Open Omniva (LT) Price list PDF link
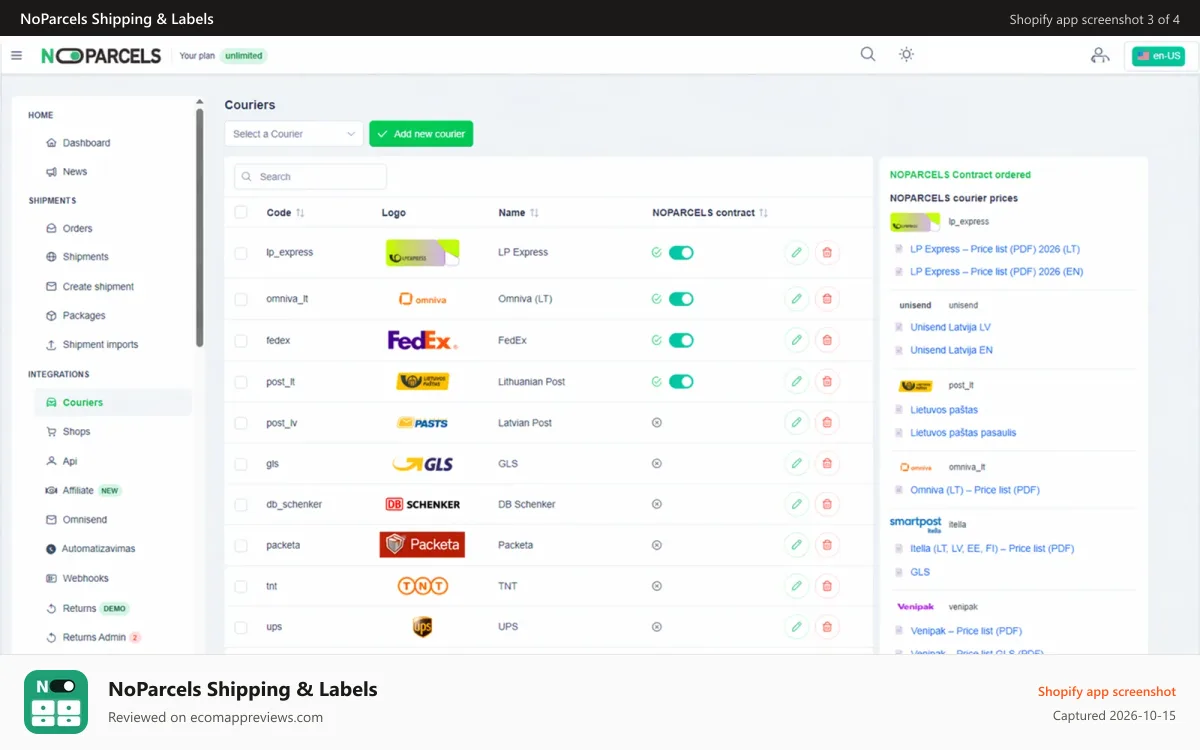This screenshot has height=750, width=1200. (975, 490)
